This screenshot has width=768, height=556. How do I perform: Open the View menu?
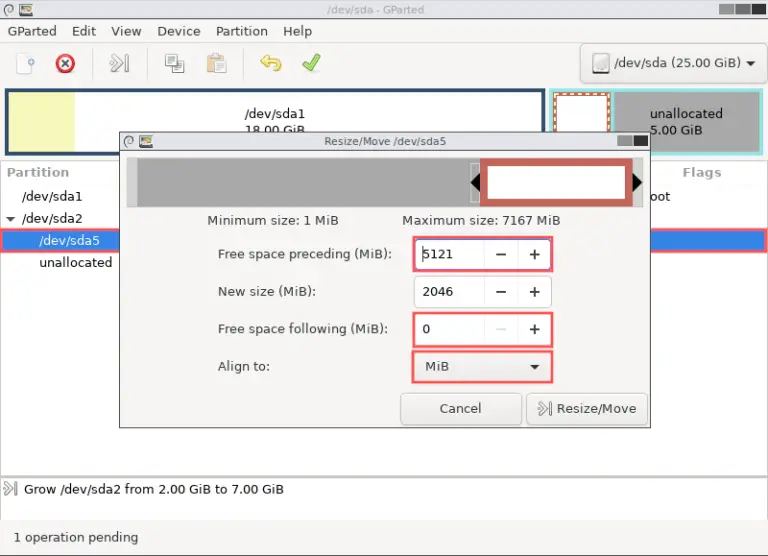[126, 31]
